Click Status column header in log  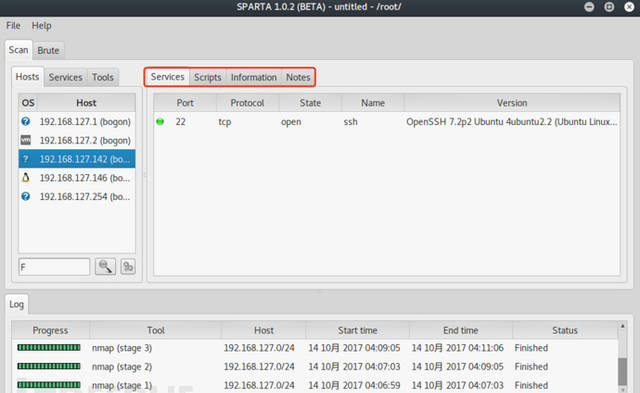[x=564, y=330]
